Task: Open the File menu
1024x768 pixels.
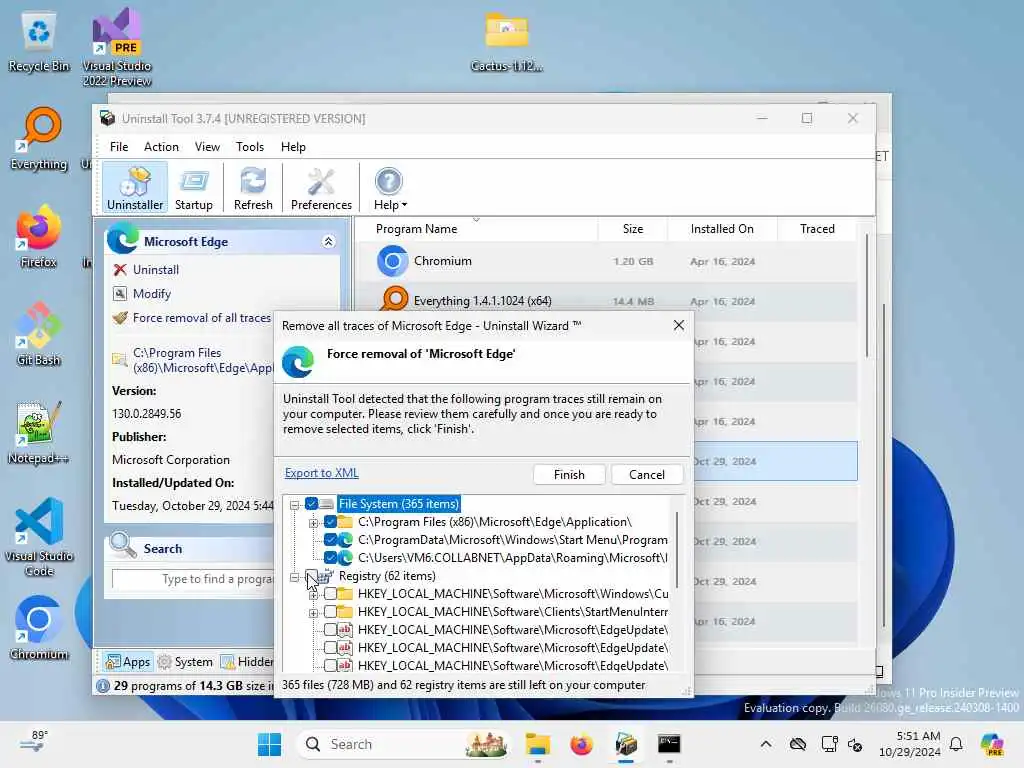Action: (x=119, y=147)
